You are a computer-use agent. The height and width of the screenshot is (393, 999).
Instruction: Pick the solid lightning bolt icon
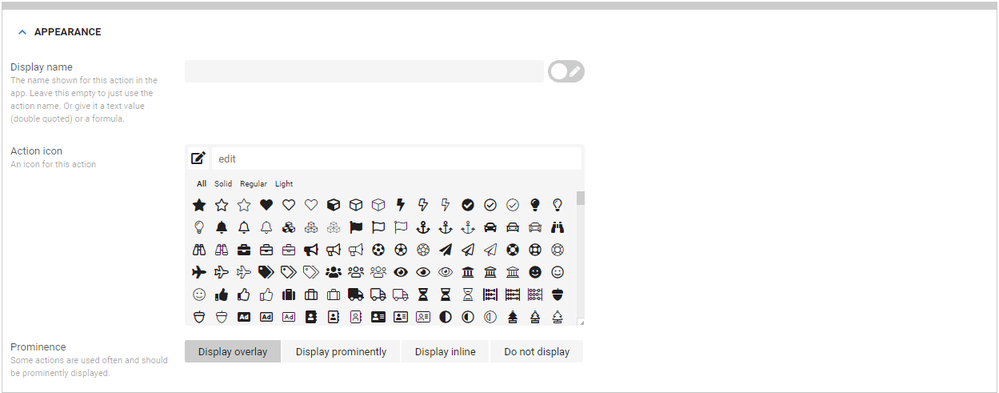tap(401, 205)
